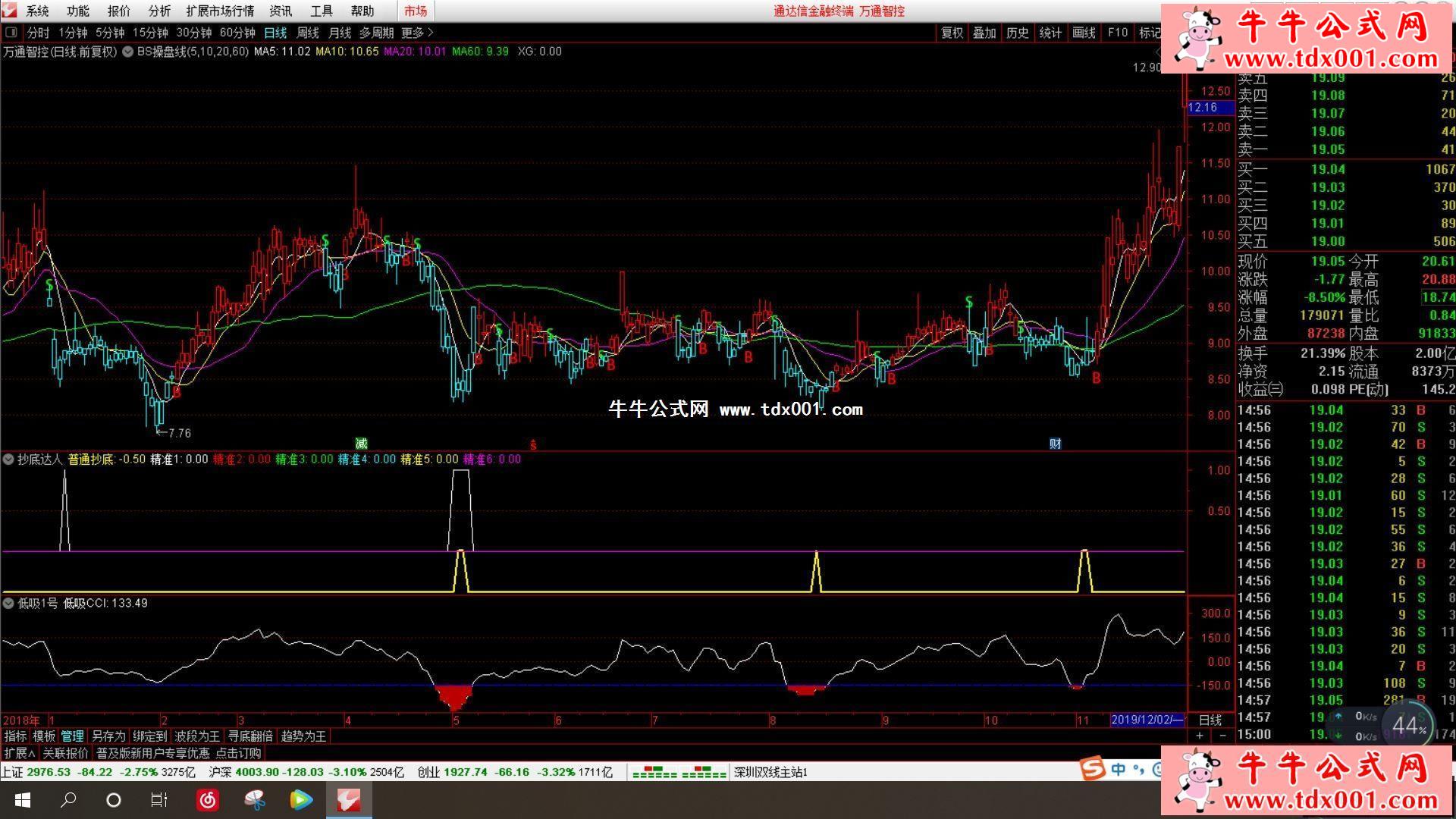Open the 分析 menu

[159, 11]
